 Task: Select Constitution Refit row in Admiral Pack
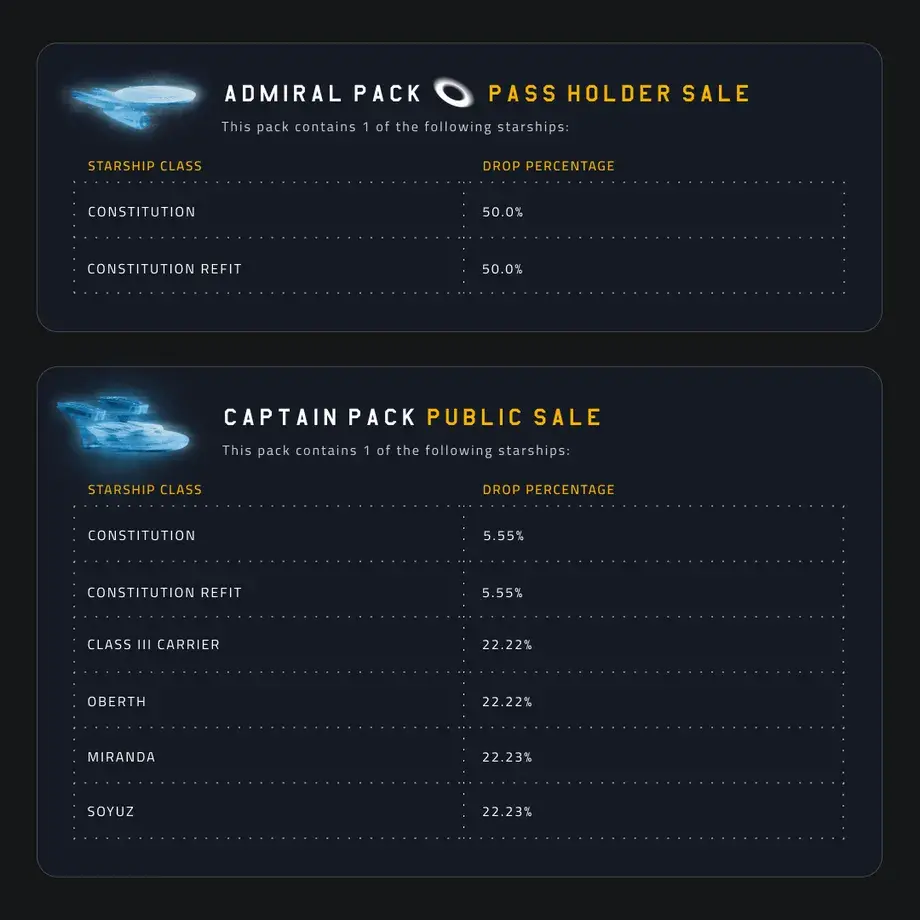165,269
